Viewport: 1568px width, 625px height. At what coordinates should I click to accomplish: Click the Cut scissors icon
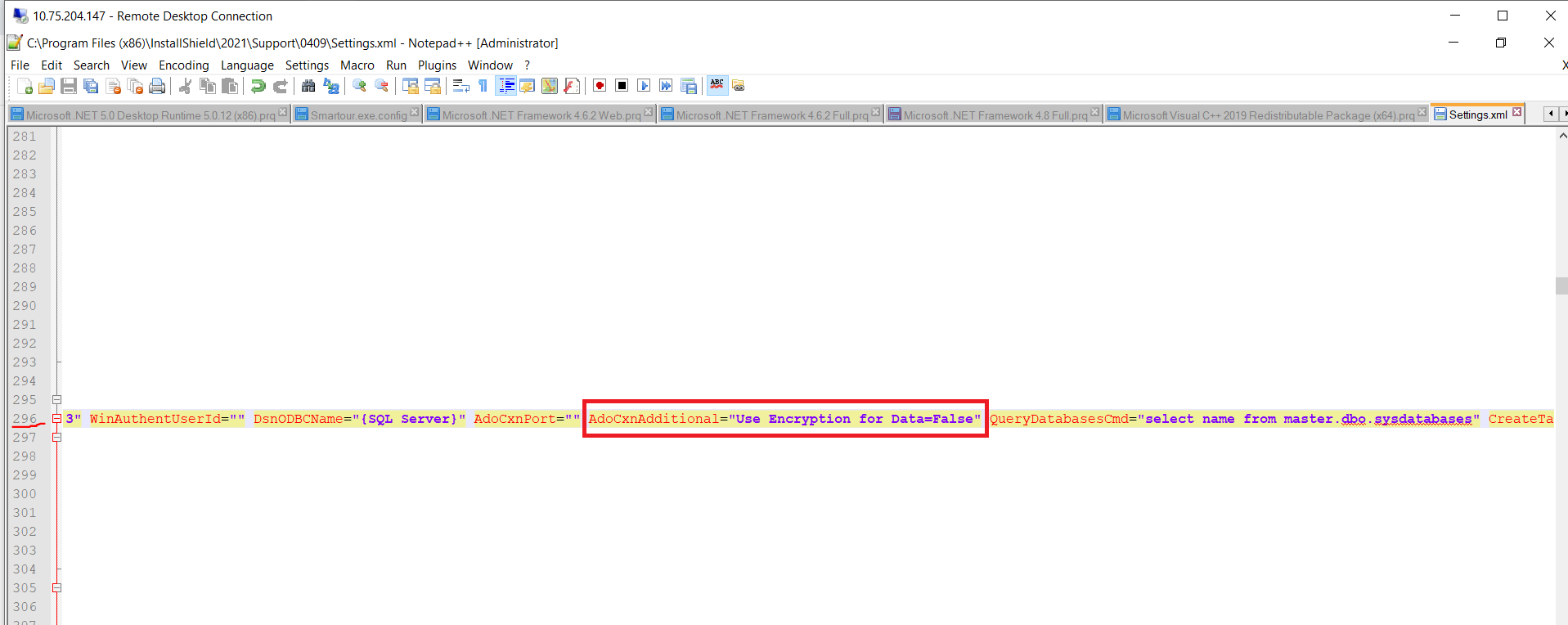pos(186,86)
